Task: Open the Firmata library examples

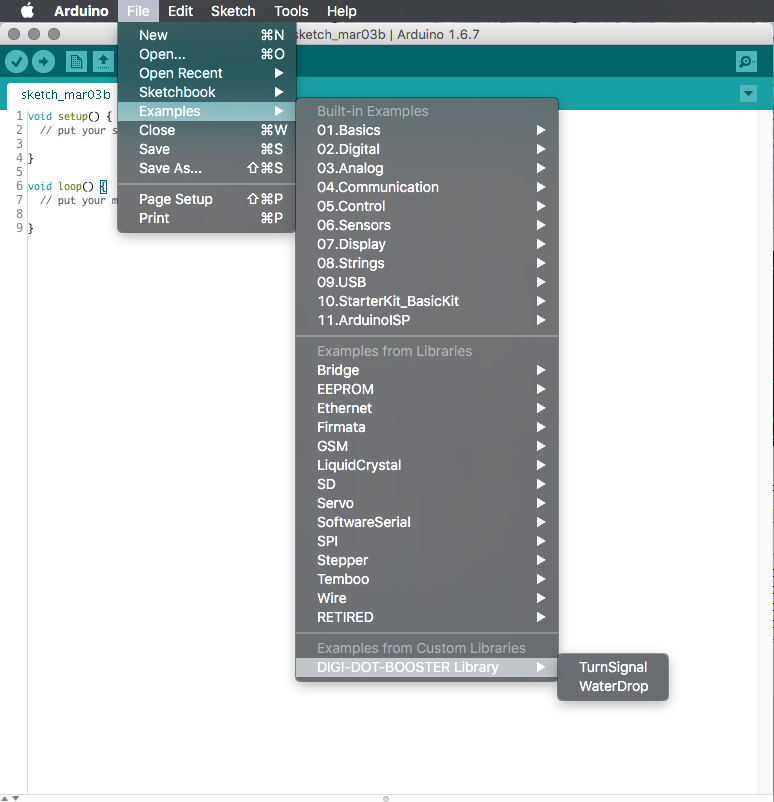Action: pyautogui.click(x=427, y=427)
